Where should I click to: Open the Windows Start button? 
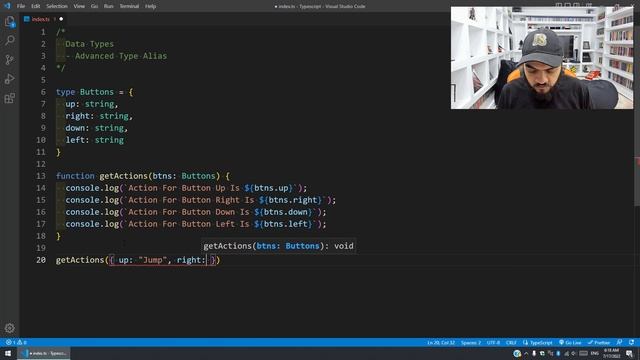(8, 353)
